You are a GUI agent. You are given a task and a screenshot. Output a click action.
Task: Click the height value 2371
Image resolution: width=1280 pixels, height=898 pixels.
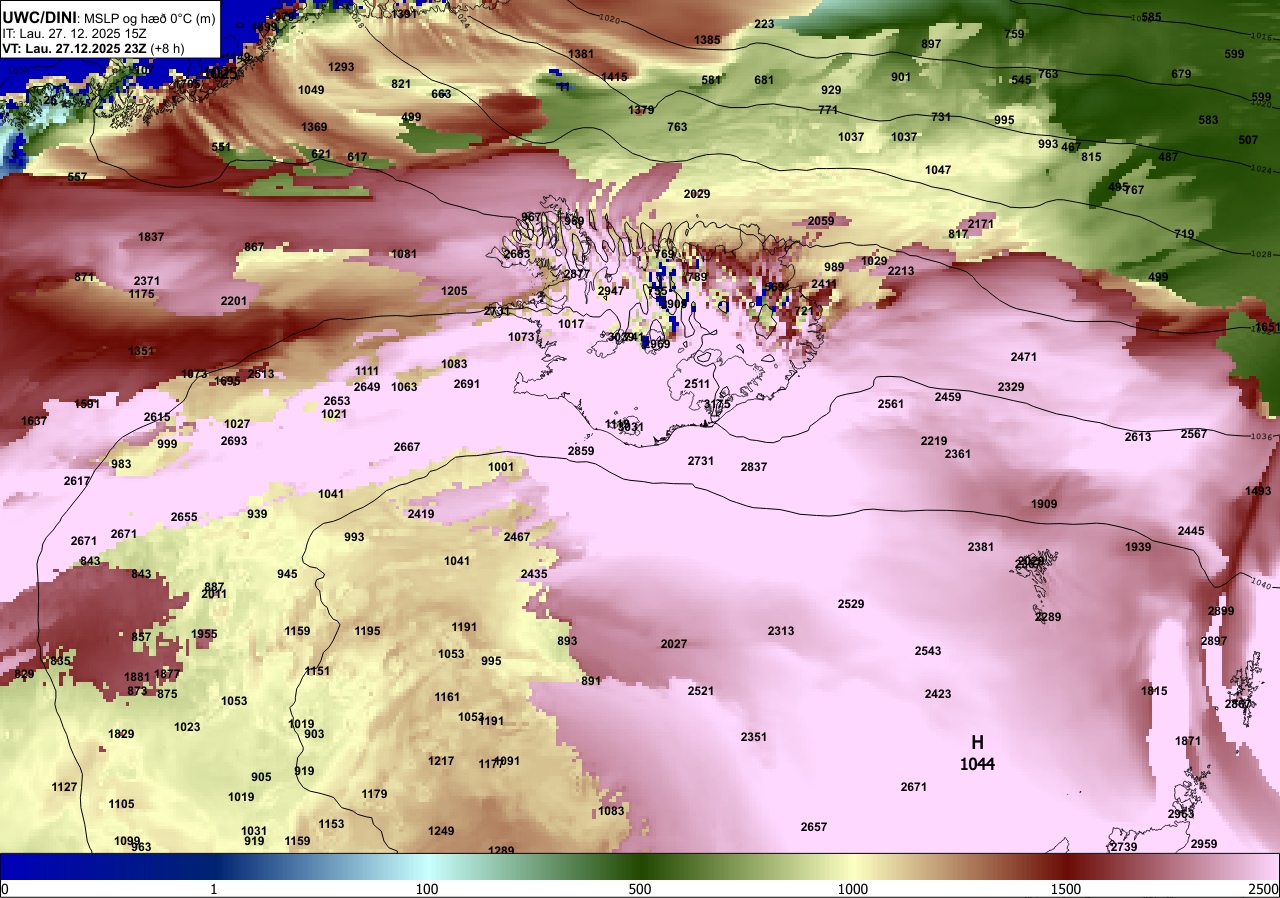click(147, 281)
